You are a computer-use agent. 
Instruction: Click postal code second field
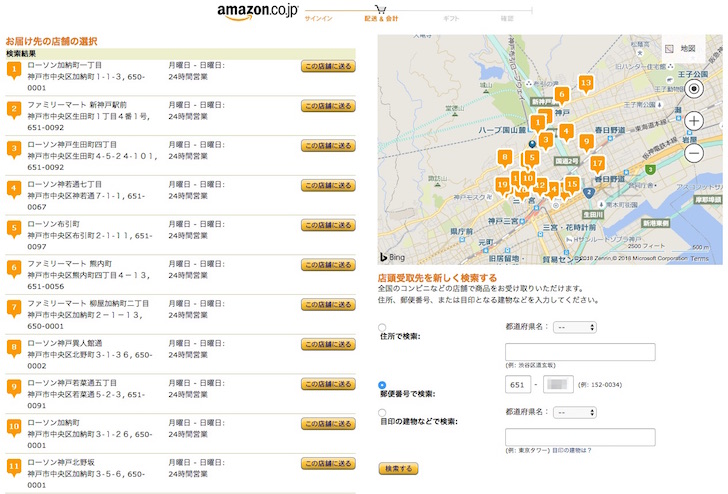[x=558, y=384]
